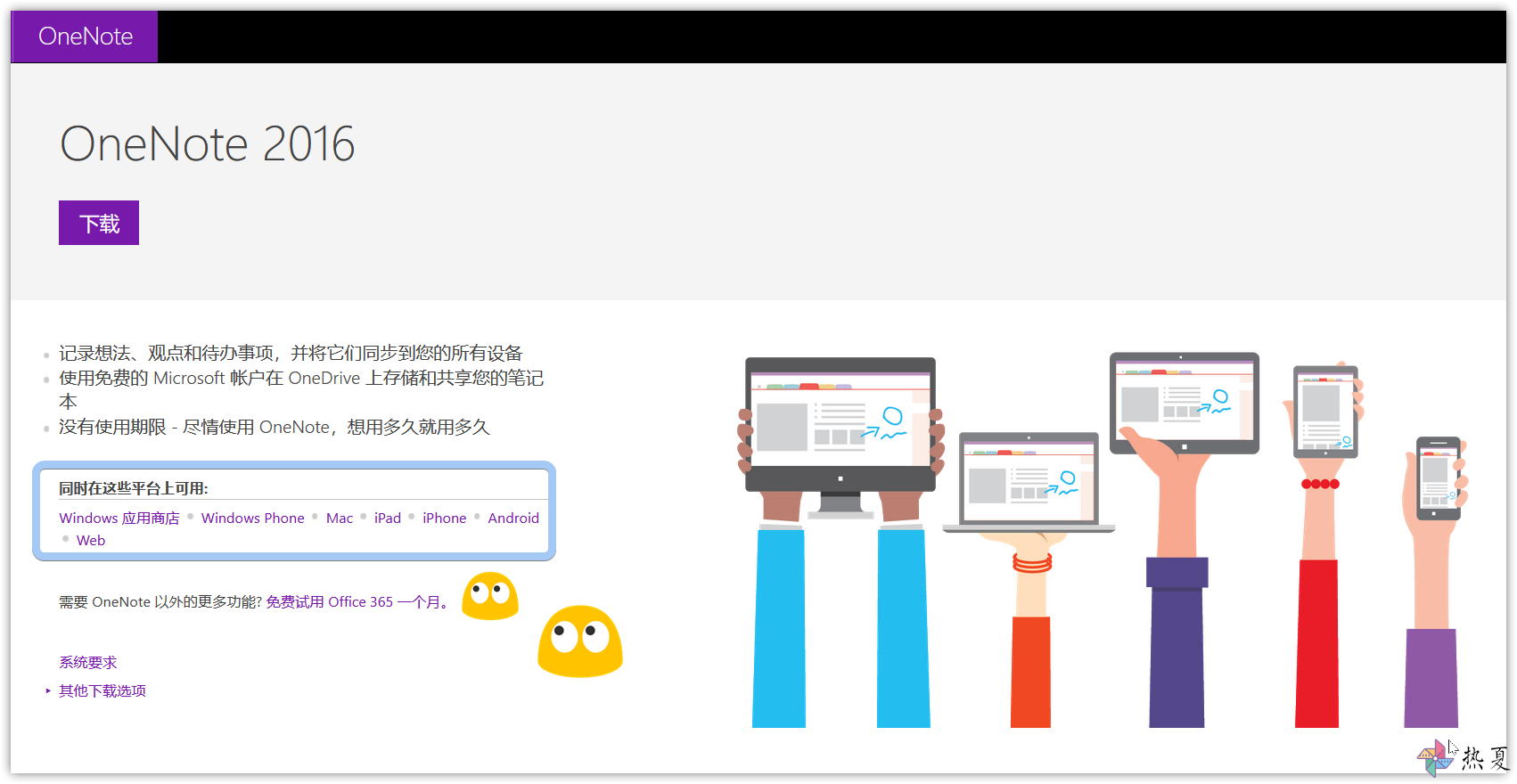Click the bullet text 记录想法、观点和待办事项
Viewport: 1517px width, 784px height.
click(291, 354)
